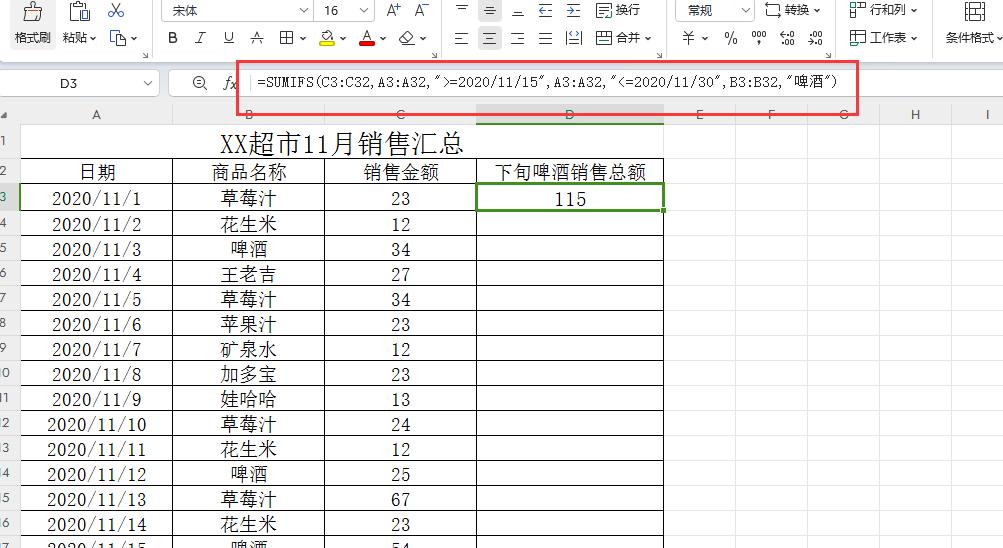The width and height of the screenshot is (1003, 548).
Task: Select header cell 下旬啤酒销售总额
Action: point(570,171)
